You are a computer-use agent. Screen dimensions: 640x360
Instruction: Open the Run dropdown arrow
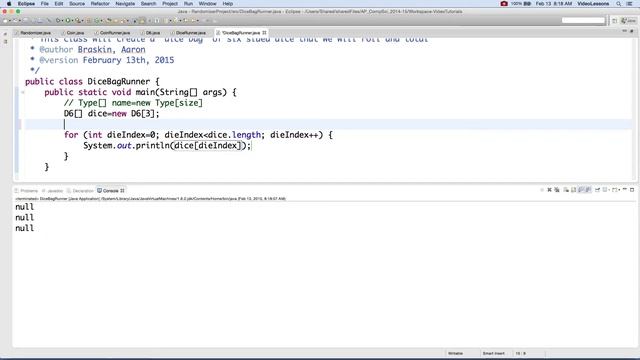72,20
